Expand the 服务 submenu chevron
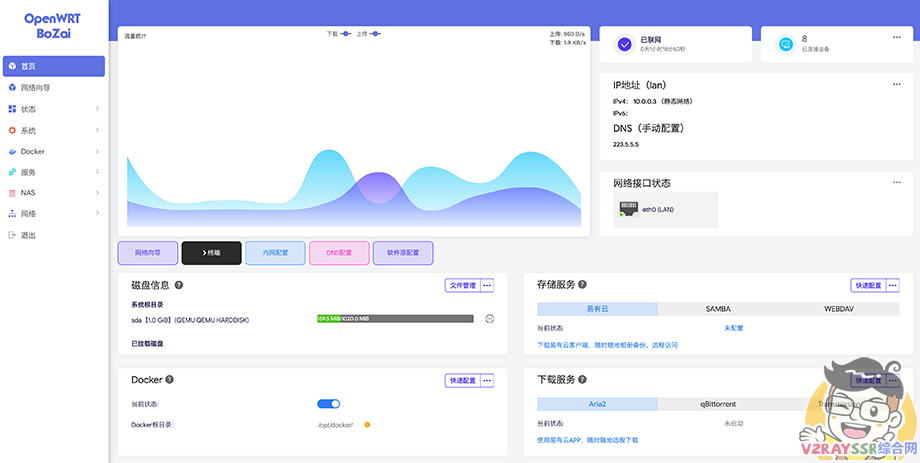 pos(97,173)
